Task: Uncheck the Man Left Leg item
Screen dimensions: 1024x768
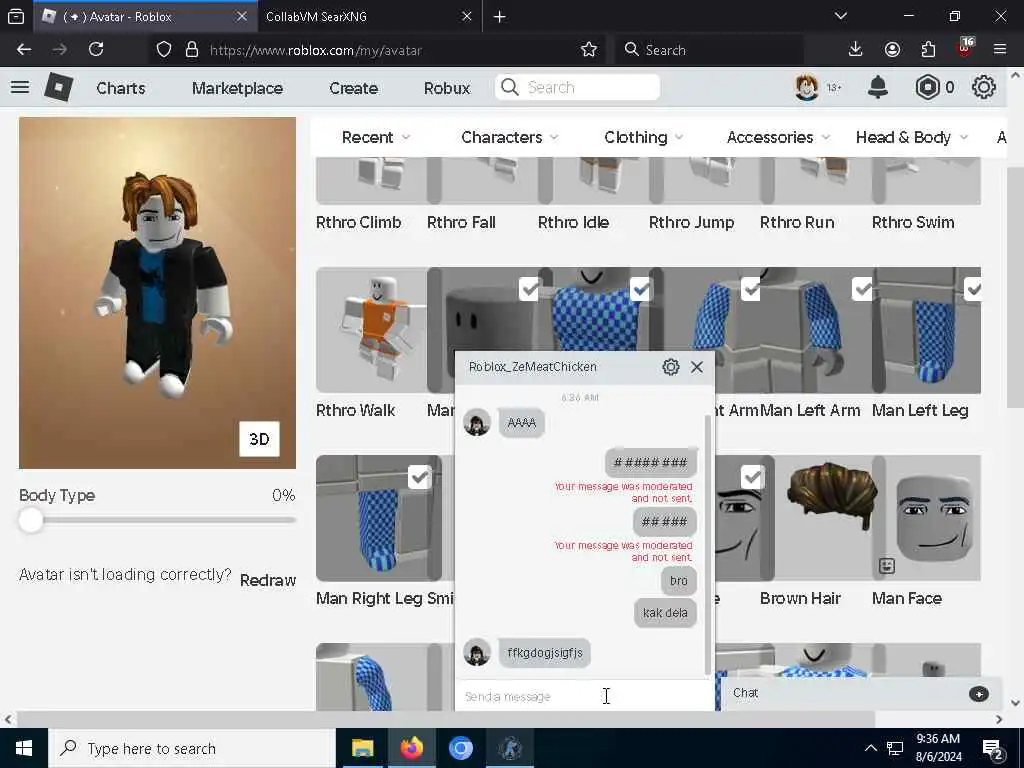Action: (973, 289)
